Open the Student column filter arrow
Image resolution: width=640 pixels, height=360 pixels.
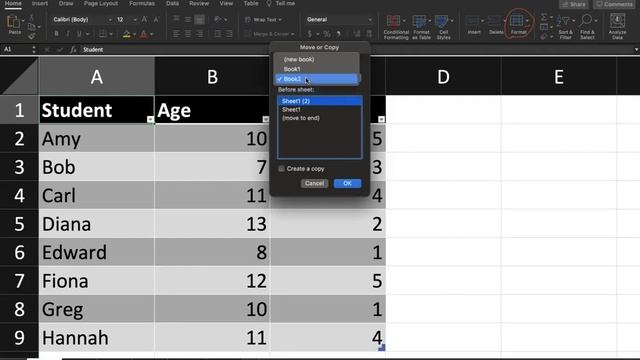pos(150,119)
